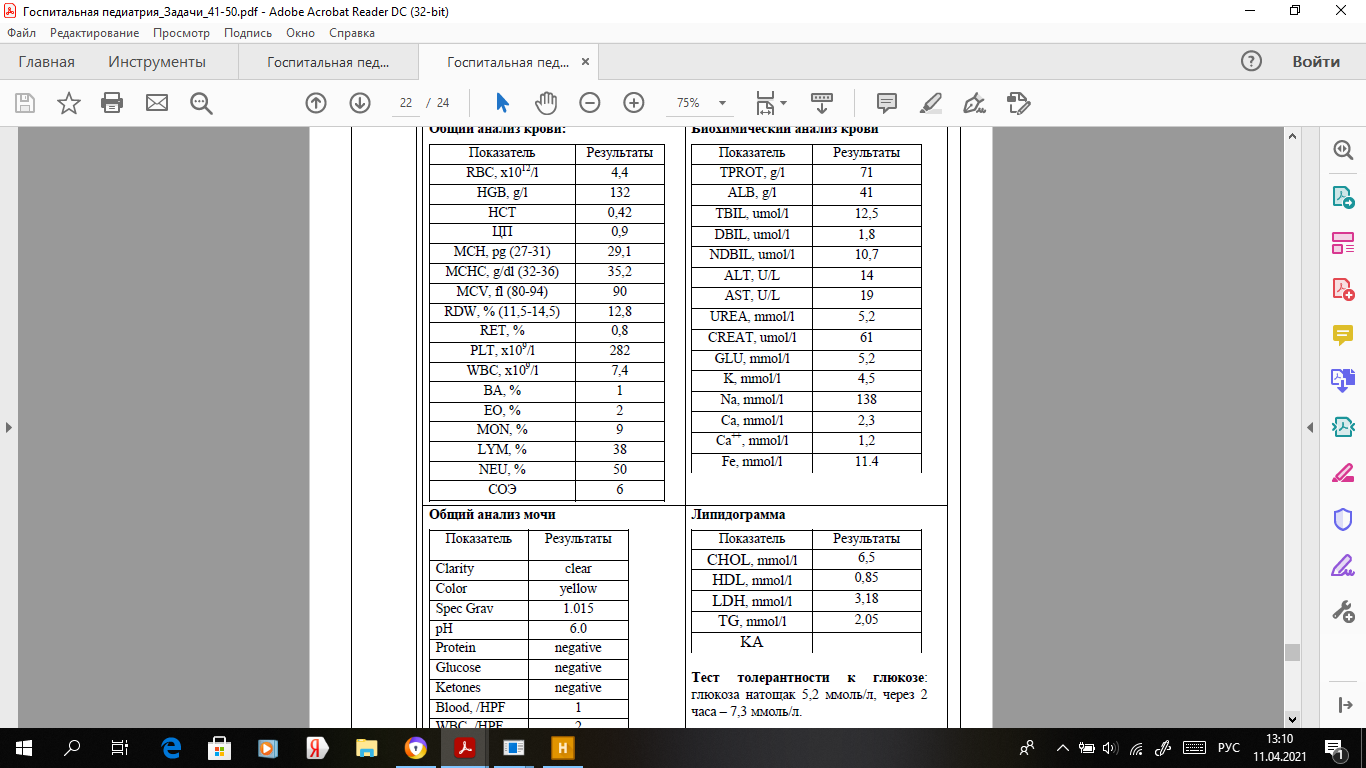The width and height of the screenshot is (1366, 768).
Task: Switch input language РУС indicator
Action: point(1228,747)
